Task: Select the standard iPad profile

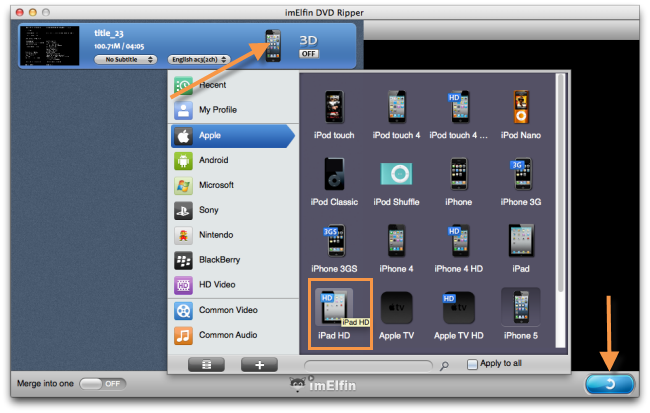Action: pos(521,248)
